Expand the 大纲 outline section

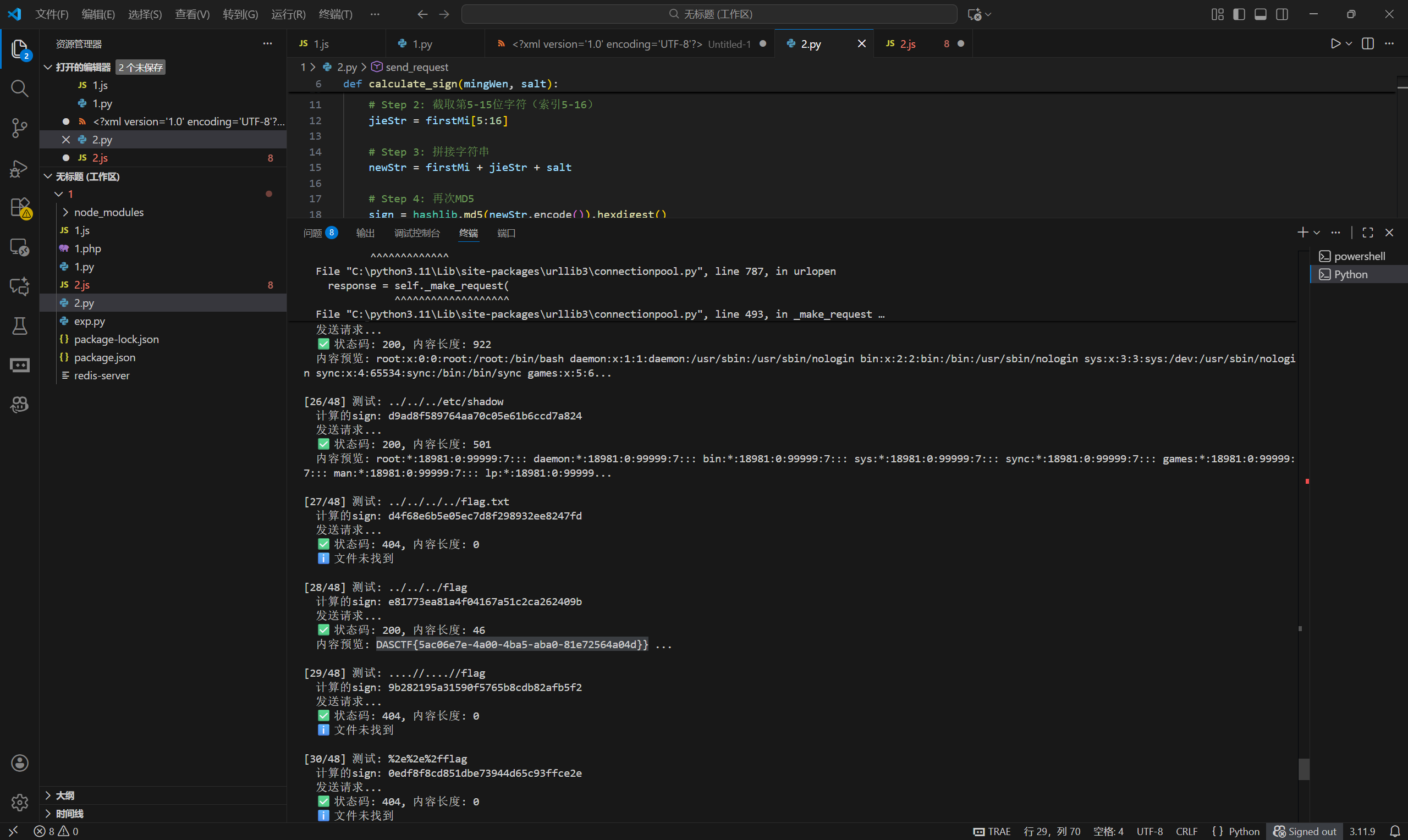[65, 795]
